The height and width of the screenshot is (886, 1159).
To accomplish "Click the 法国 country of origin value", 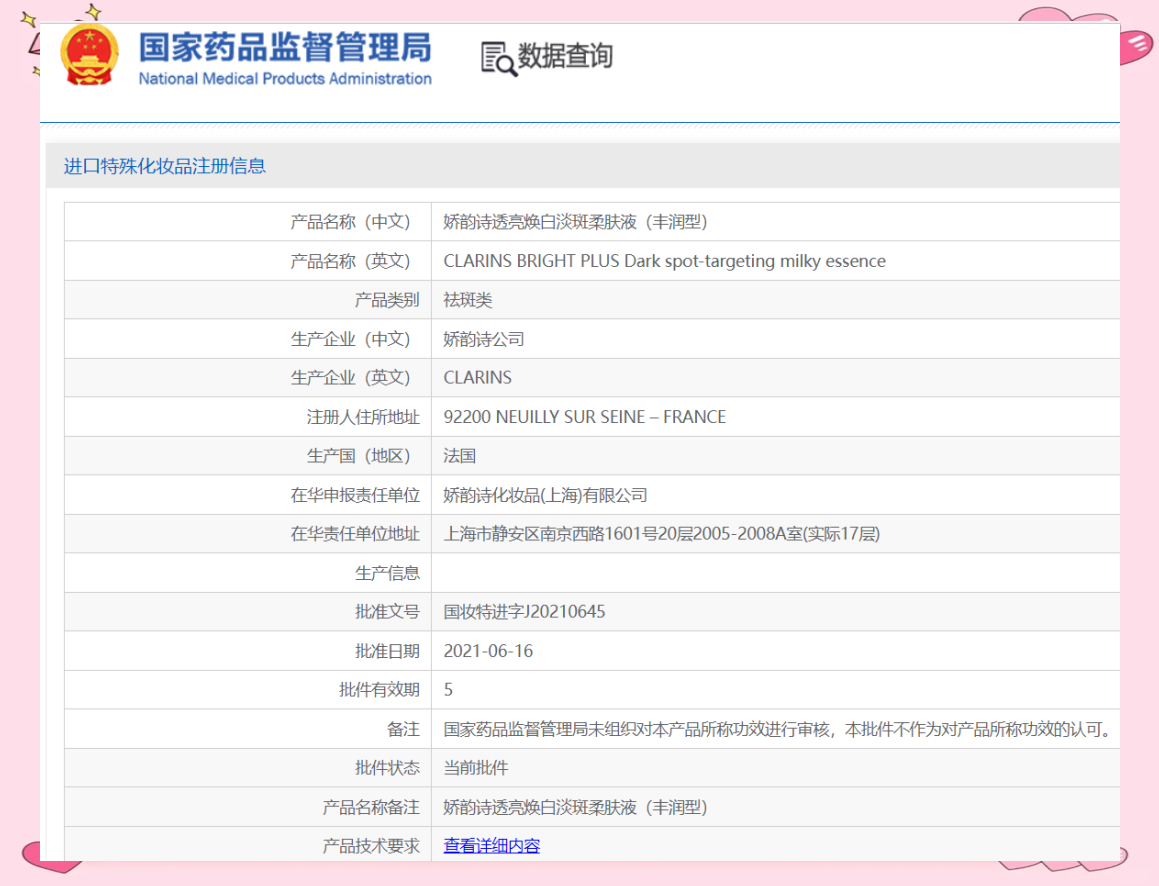I will click(x=460, y=456).
